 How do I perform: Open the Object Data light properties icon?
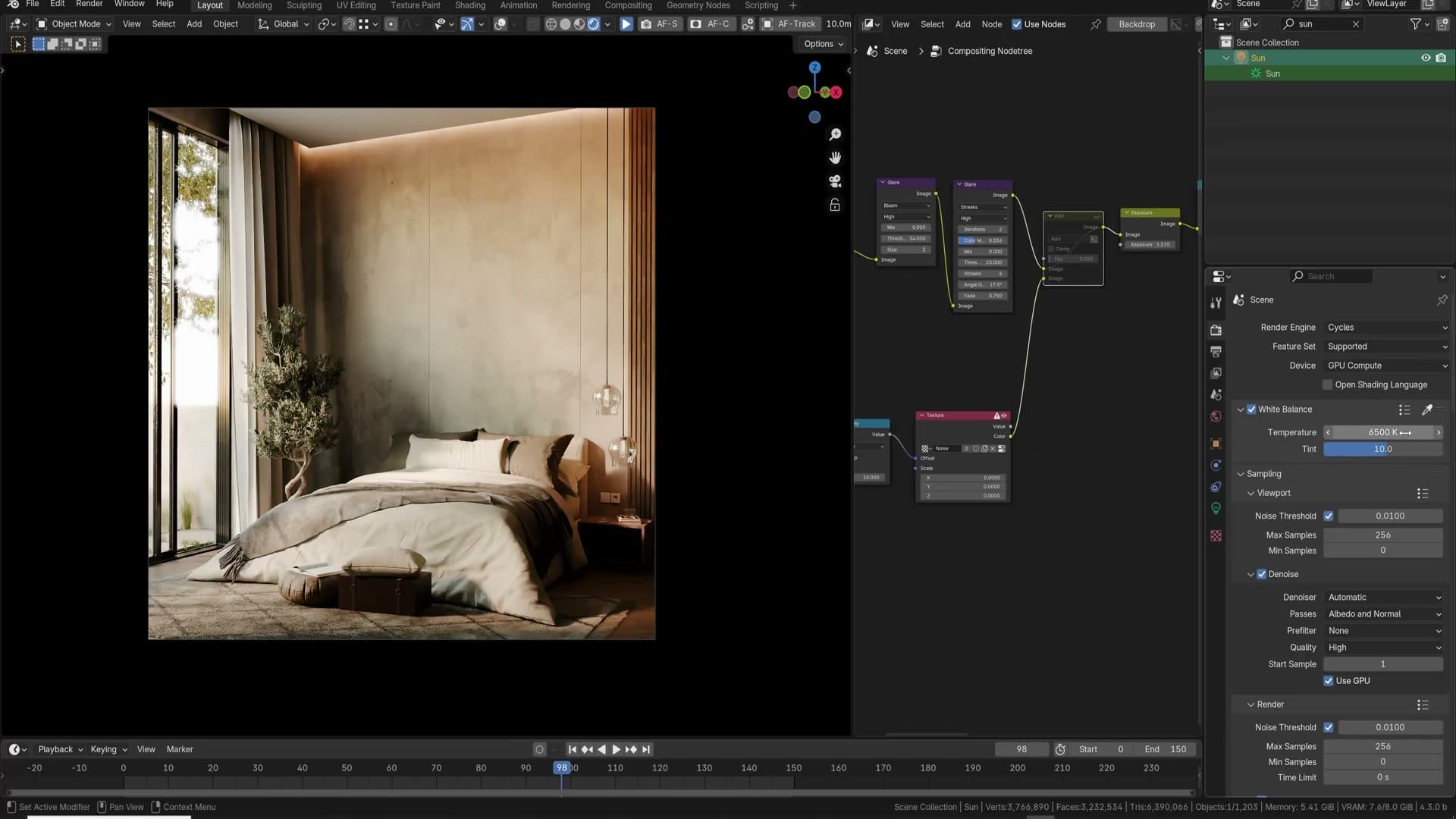(1216, 508)
